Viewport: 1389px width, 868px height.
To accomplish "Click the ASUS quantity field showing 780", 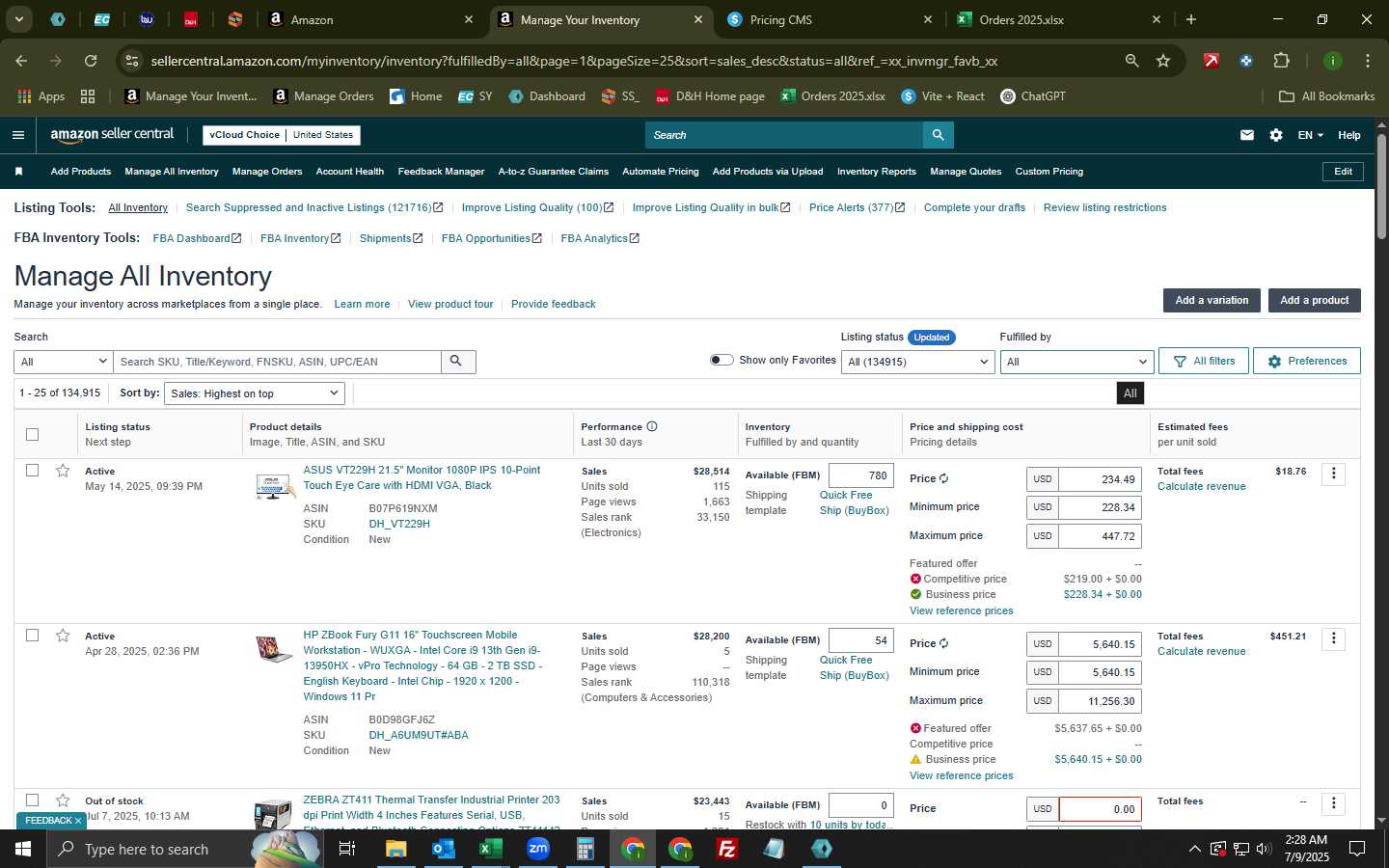I will coord(861,475).
